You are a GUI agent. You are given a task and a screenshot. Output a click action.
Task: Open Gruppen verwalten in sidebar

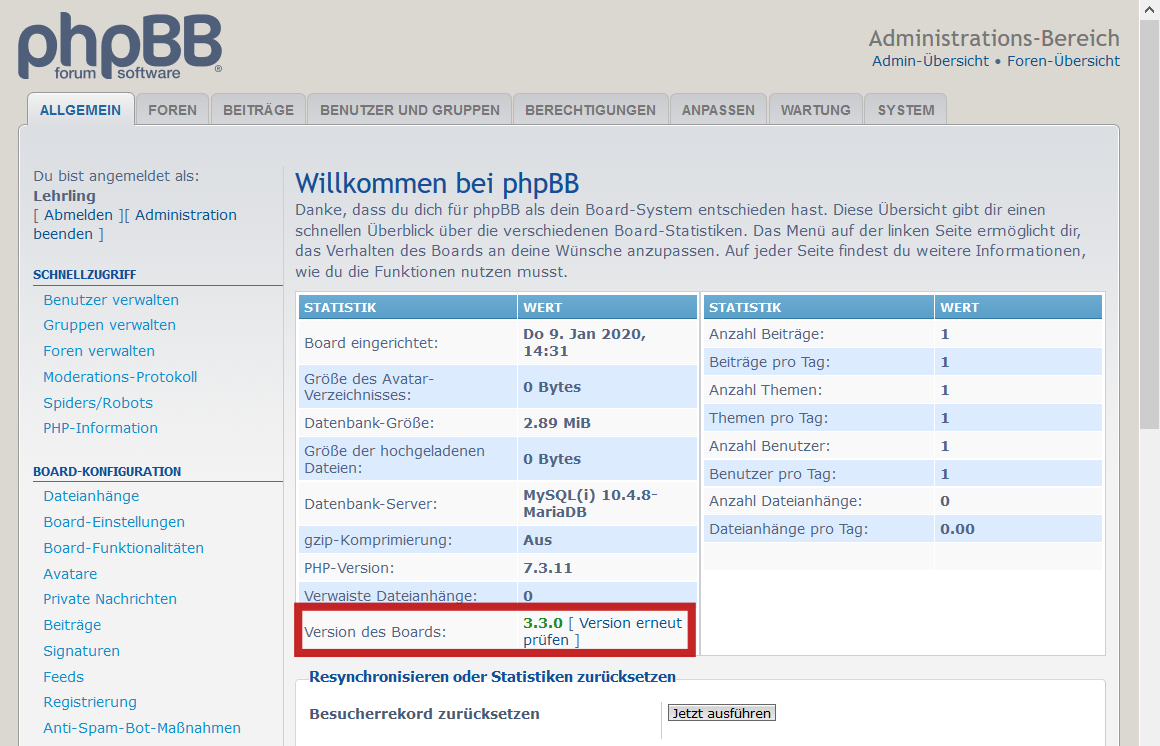pos(109,325)
